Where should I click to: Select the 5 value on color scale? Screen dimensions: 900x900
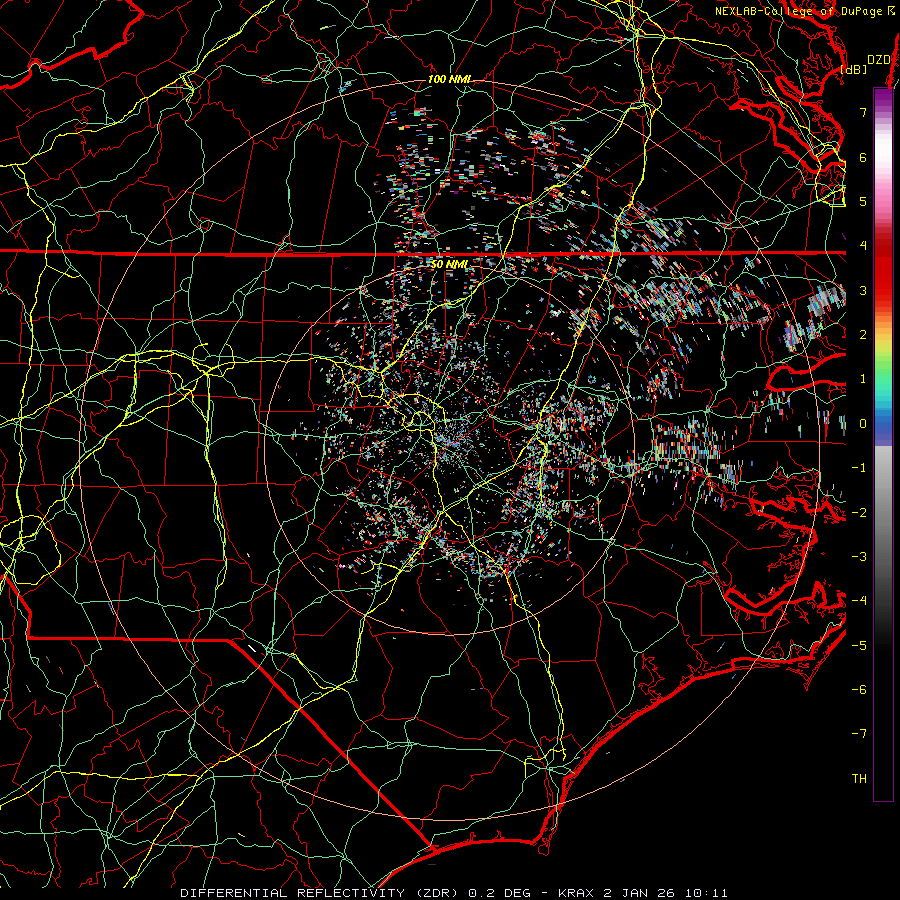[863, 201]
